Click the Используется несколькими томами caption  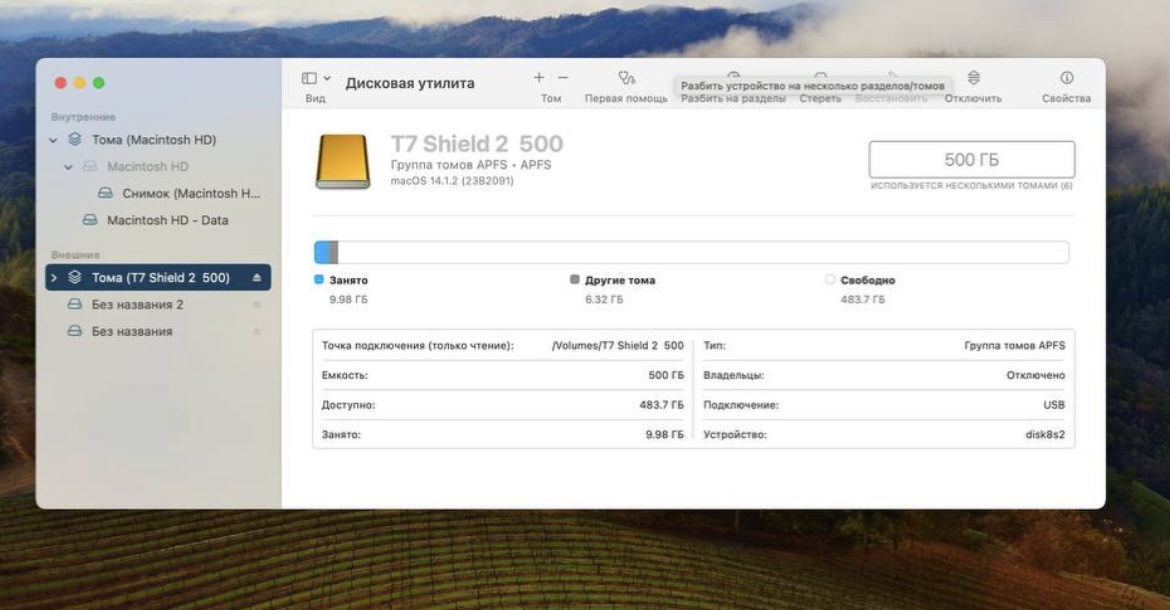972,186
